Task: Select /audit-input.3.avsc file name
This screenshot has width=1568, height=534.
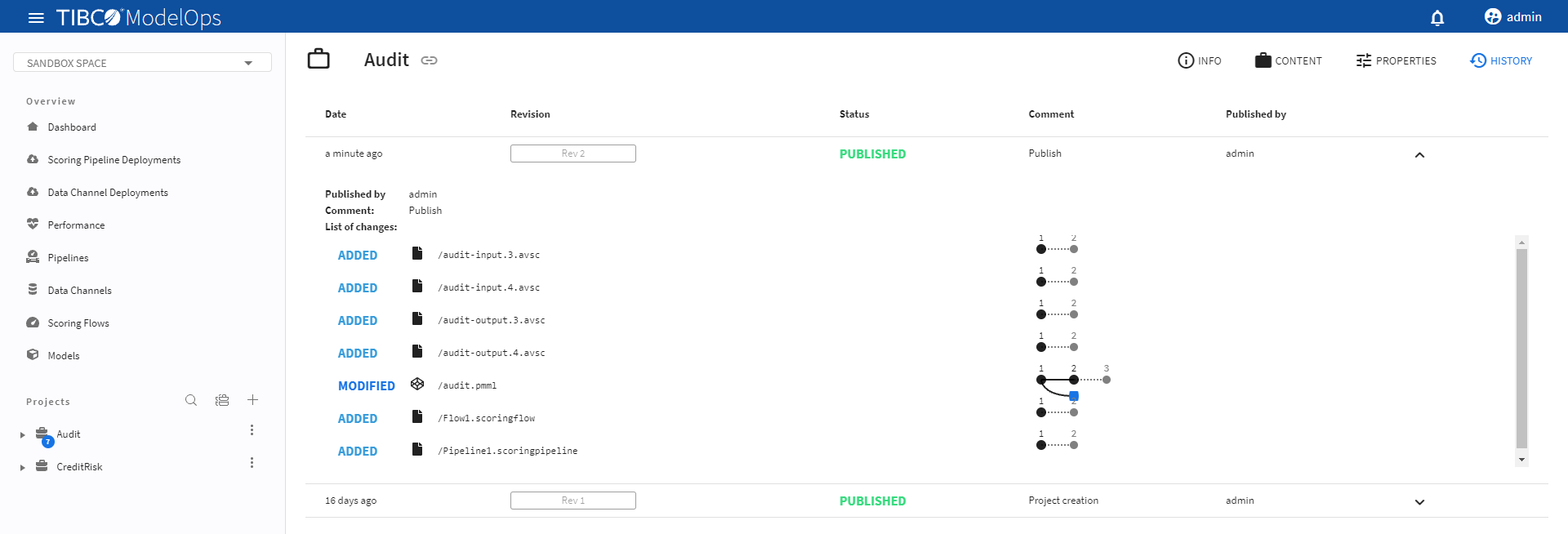Action: coord(489,255)
